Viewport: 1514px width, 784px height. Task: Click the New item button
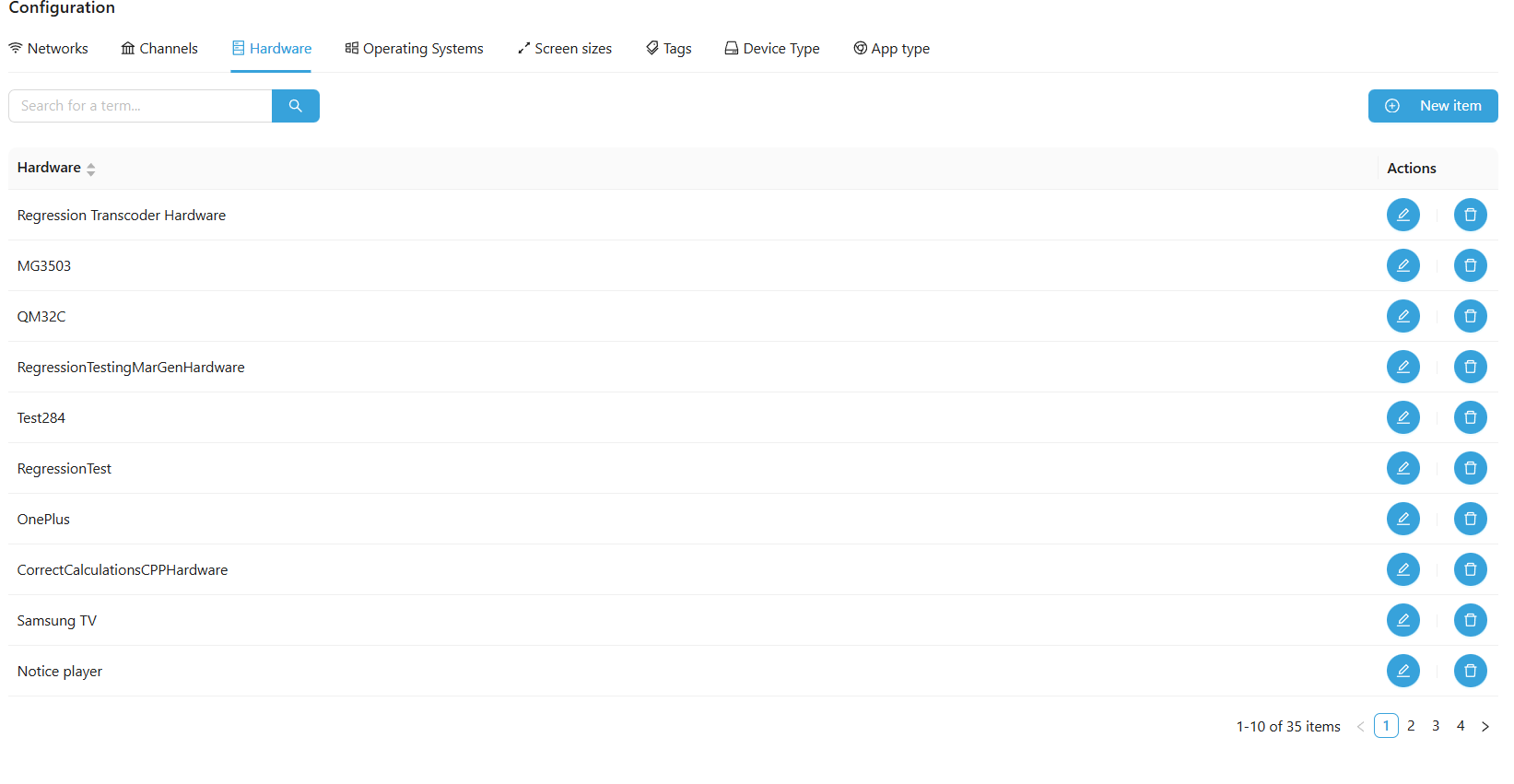point(1432,106)
